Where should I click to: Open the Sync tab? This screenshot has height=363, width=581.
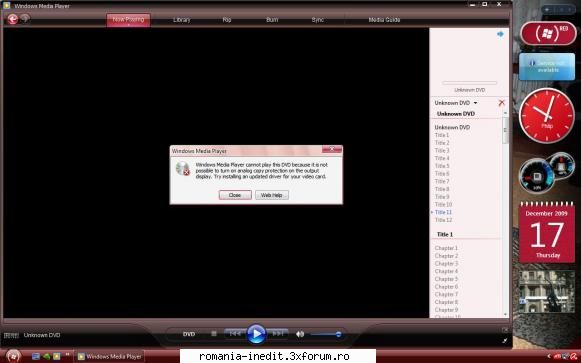point(318,20)
